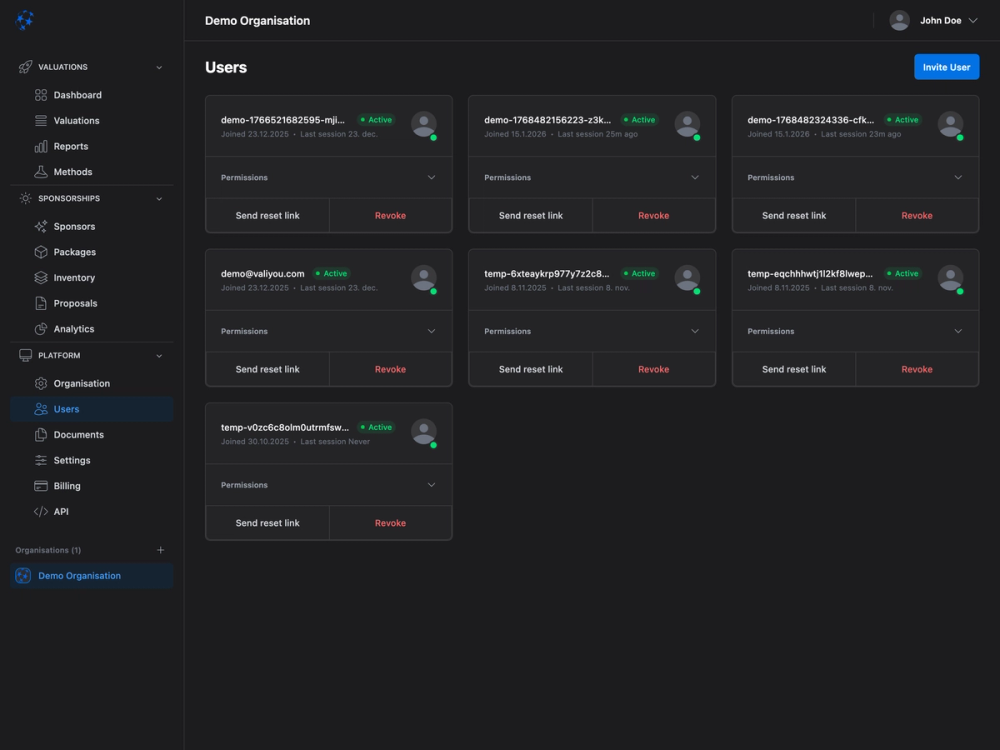Open Settings from the Platform menu
This screenshot has width=1000, height=750.
point(70,460)
